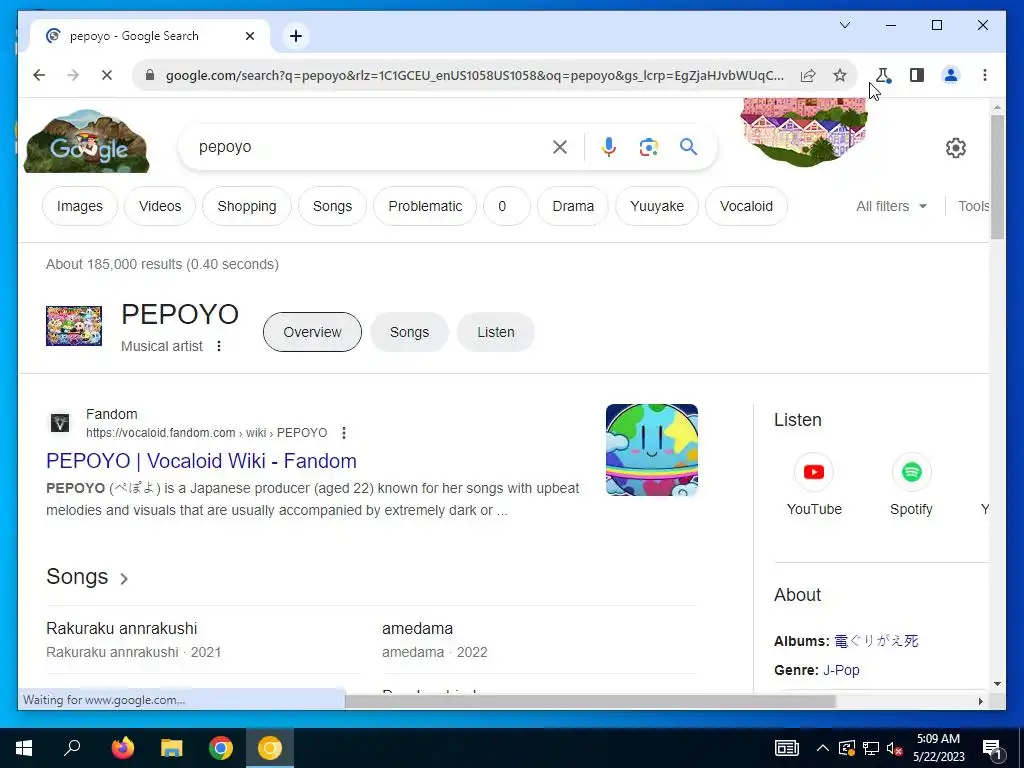Open new tab with plus button
Image resolution: width=1024 pixels, height=768 pixels.
pyautogui.click(x=296, y=36)
